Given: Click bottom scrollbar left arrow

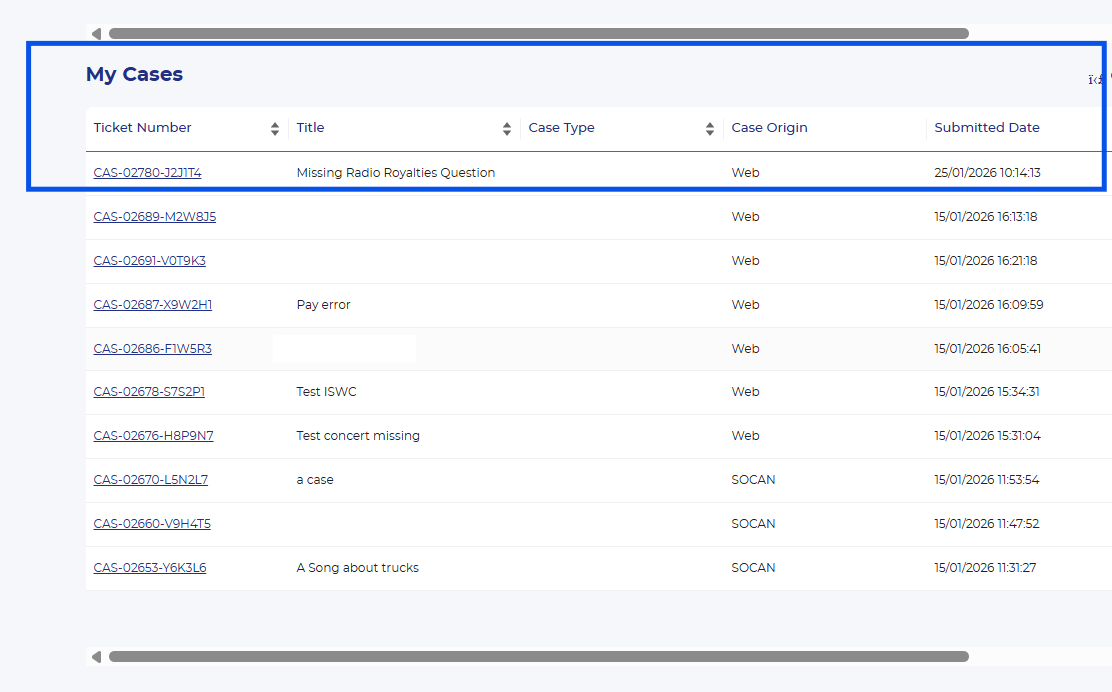Looking at the screenshot, I should point(96,657).
